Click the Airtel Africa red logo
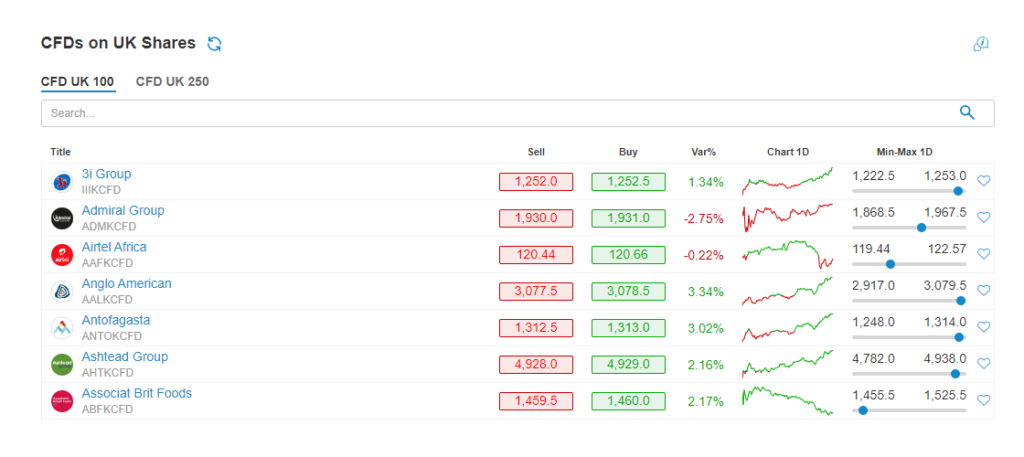Screen dimensions: 1024x457 [x=62, y=255]
